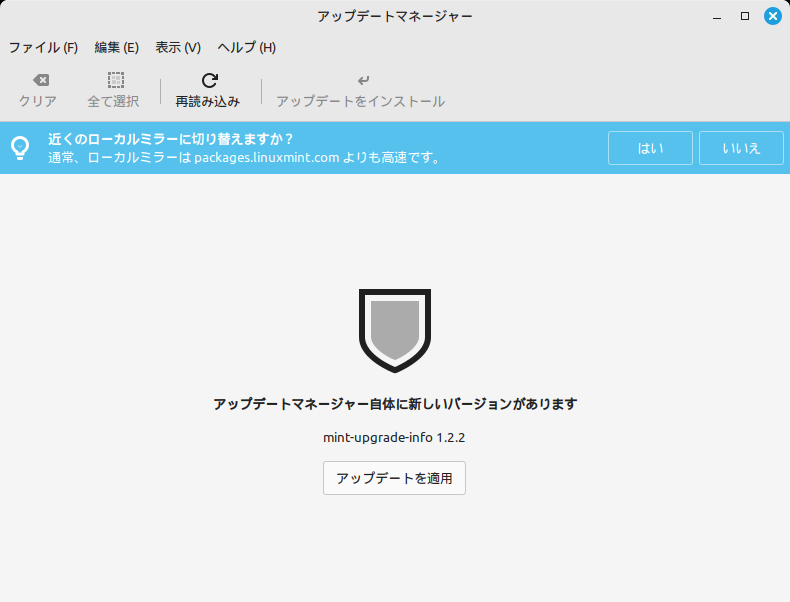Click the lightbulb hint icon in the blue banner

[x=20, y=148]
